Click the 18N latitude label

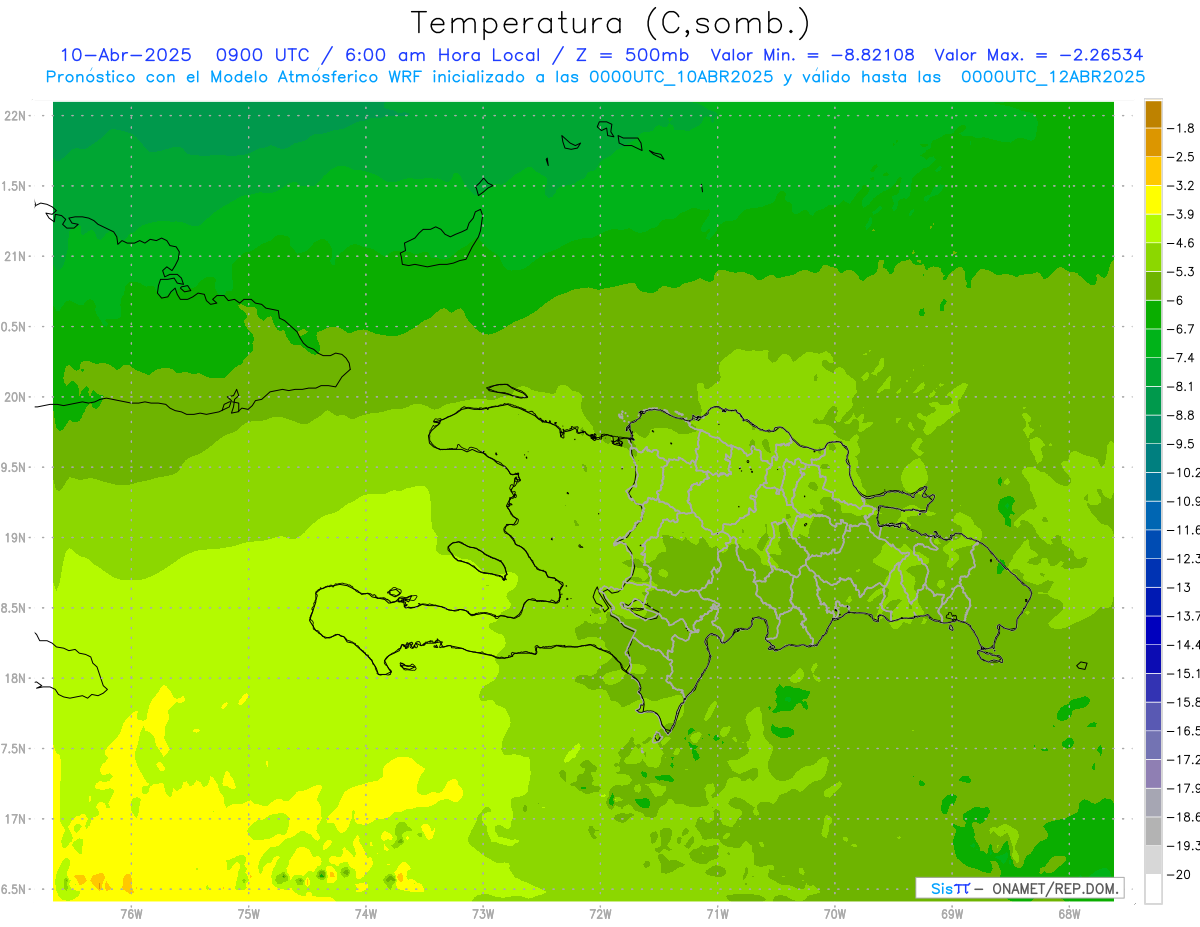(16, 679)
